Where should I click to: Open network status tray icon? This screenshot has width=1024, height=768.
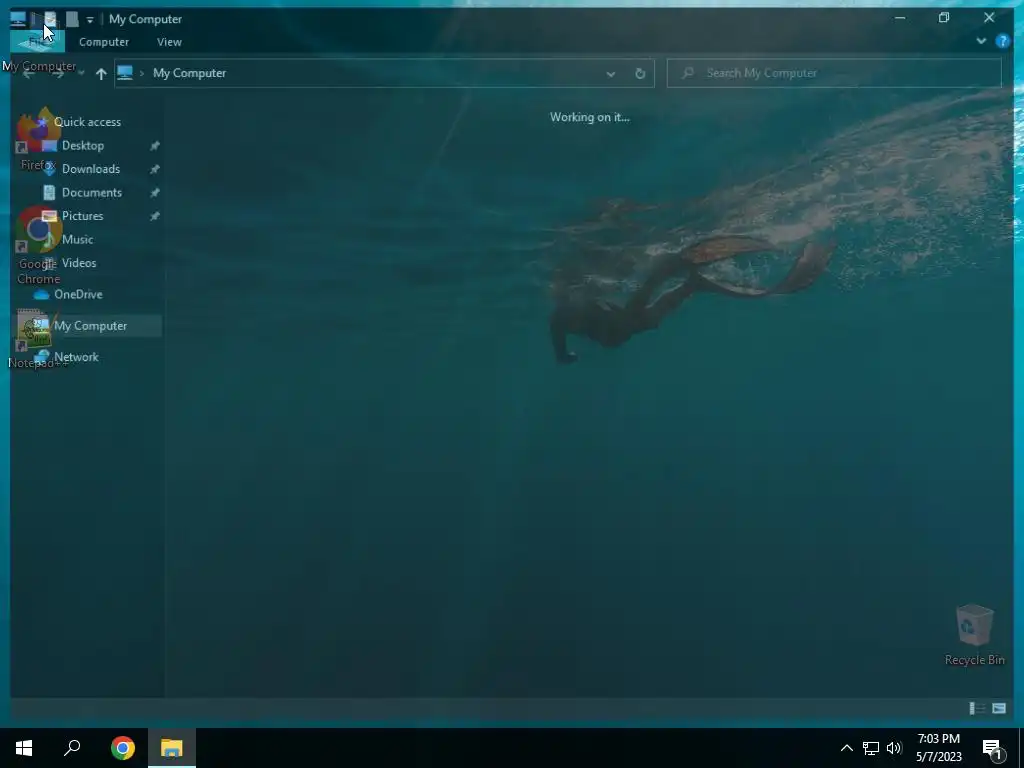871,748
